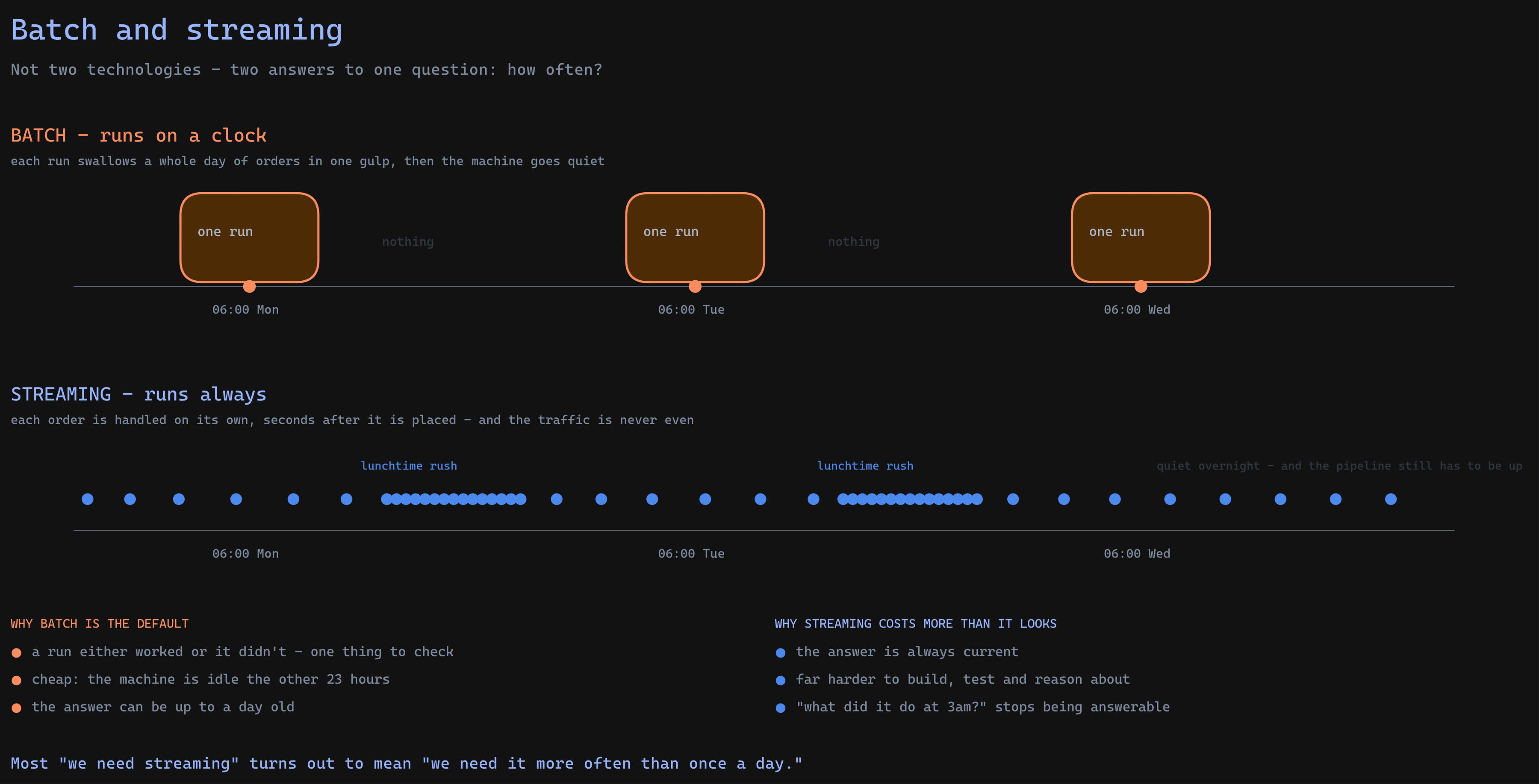Click "06:00 Wed" on the streaming timeline

[1137, 554]
